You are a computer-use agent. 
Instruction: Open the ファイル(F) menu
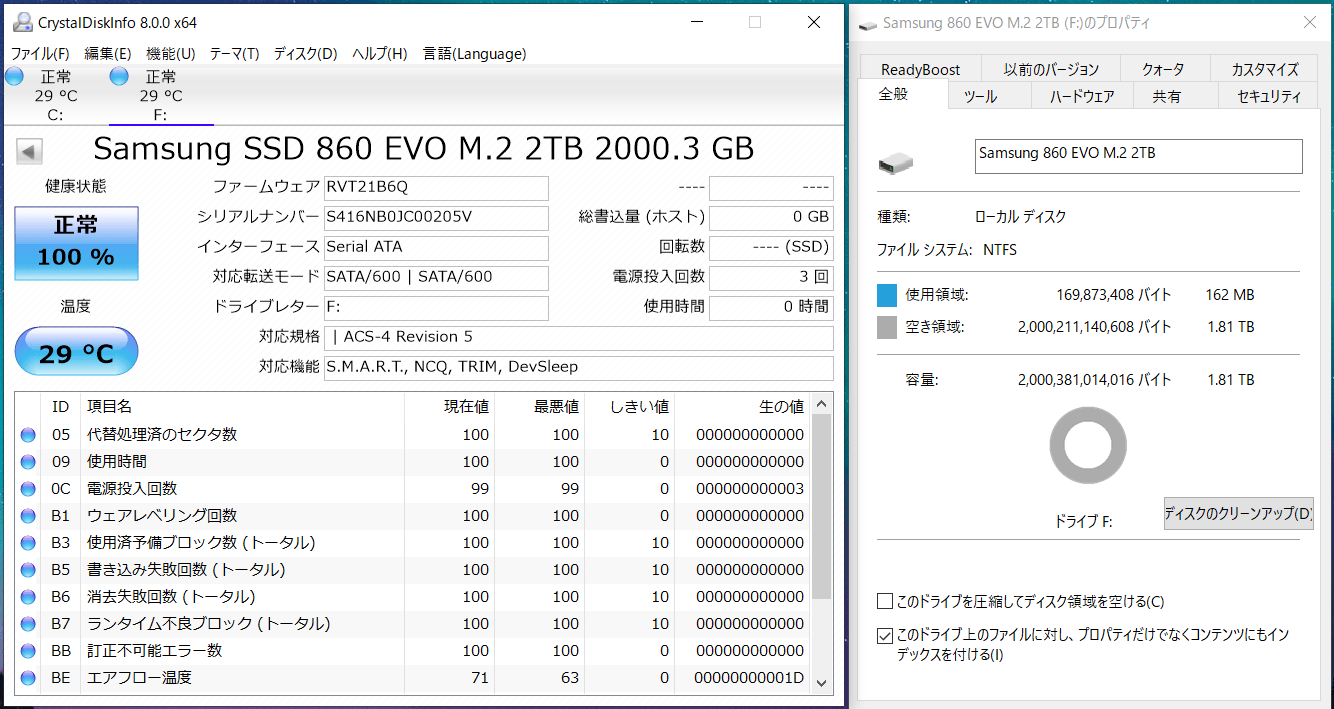click(x=40, y=53)
